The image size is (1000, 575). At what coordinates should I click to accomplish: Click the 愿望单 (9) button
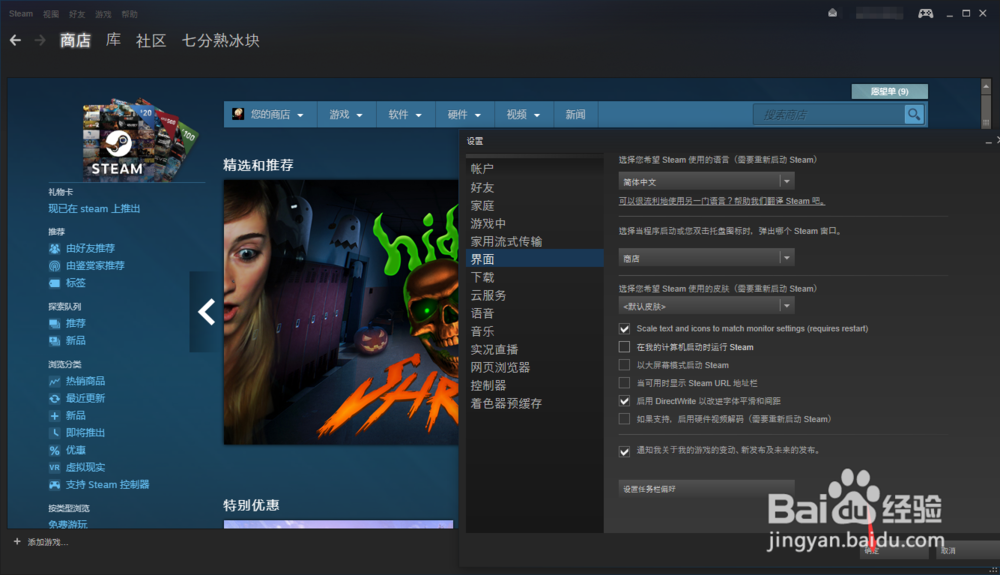click(x=889, y=92)
